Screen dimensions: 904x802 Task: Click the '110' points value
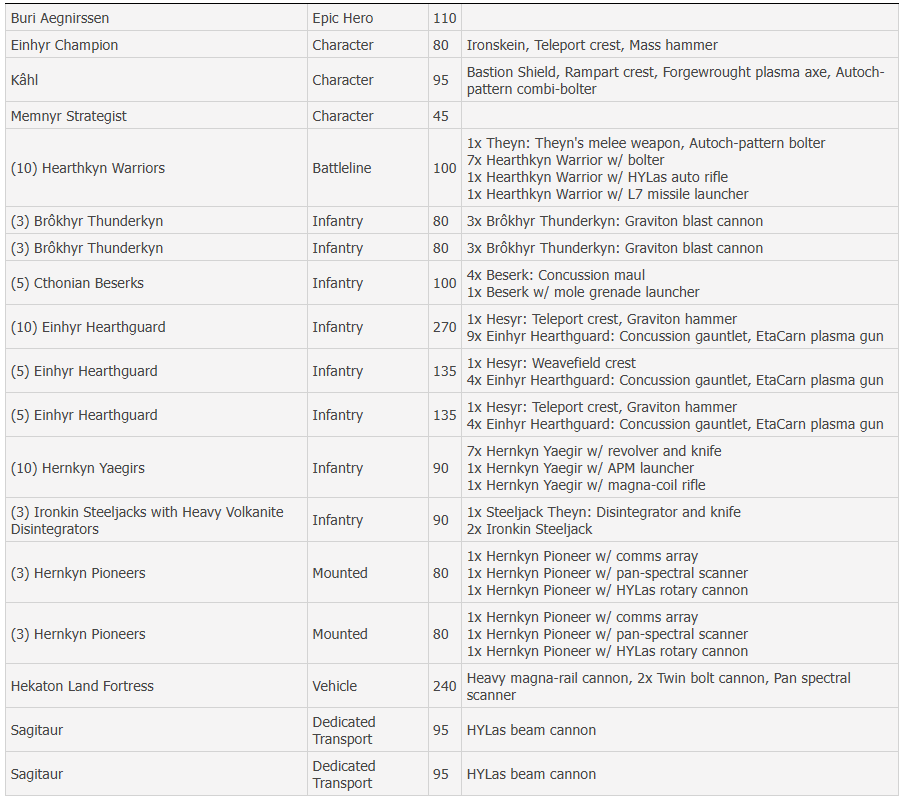(445, 18)
